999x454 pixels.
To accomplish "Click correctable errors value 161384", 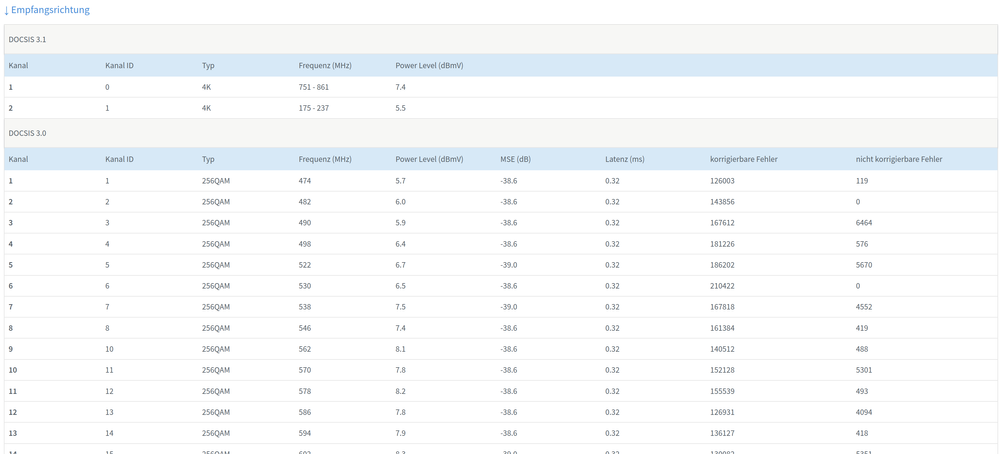I will point(722,328).
